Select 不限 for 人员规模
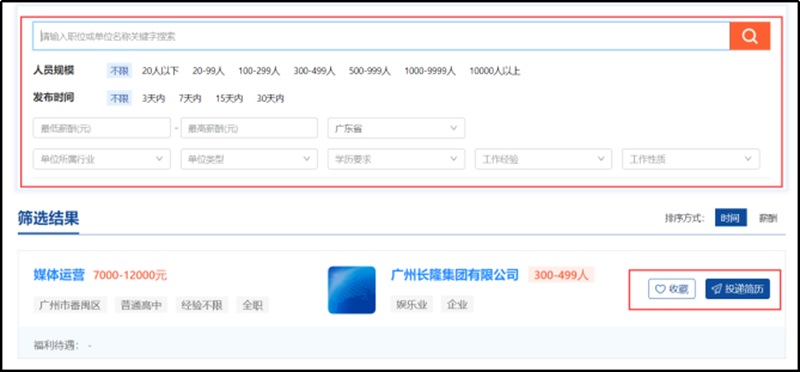Viewport: 800px width, 372px height. [x=119, y=71]
